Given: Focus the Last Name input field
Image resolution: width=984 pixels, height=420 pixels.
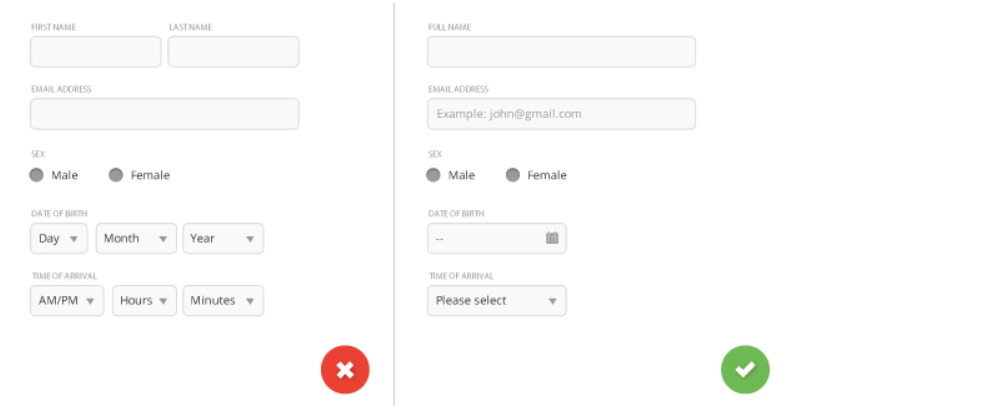Looking at the screenshot, I should pos(233,51).
